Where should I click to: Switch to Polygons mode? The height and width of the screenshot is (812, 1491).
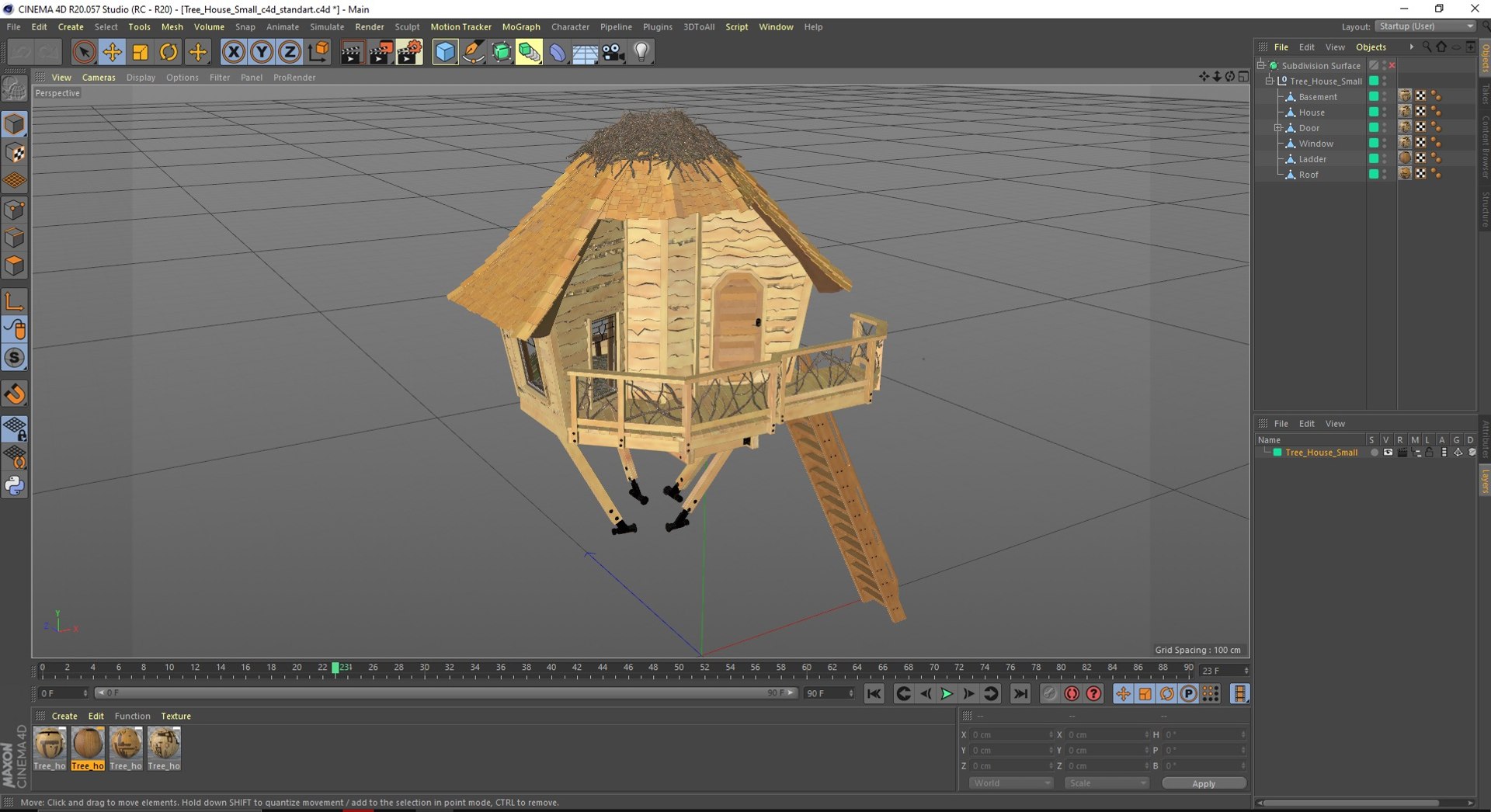pyautogui.click(x=15, y=265)
